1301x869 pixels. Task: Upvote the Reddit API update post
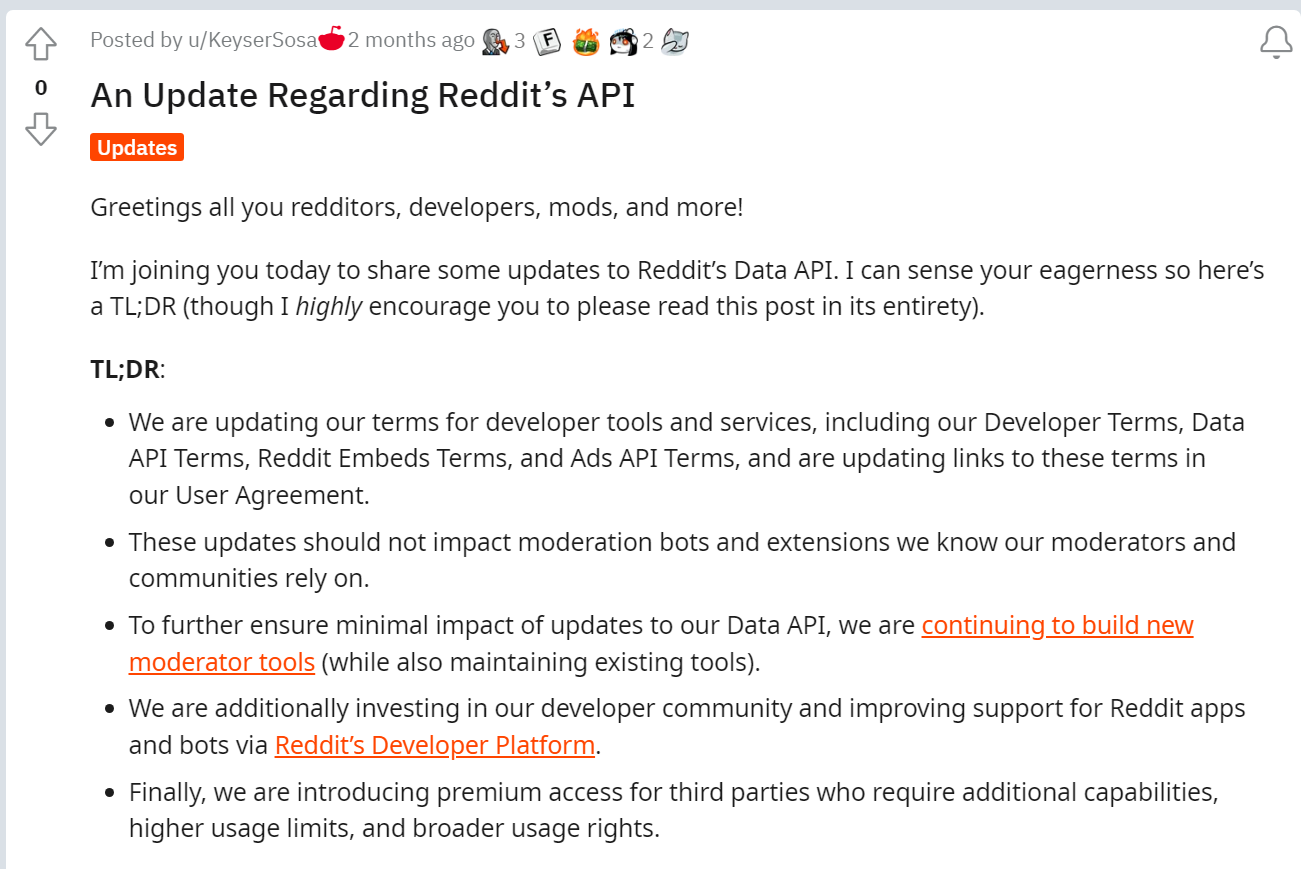[x=41, y=45]
